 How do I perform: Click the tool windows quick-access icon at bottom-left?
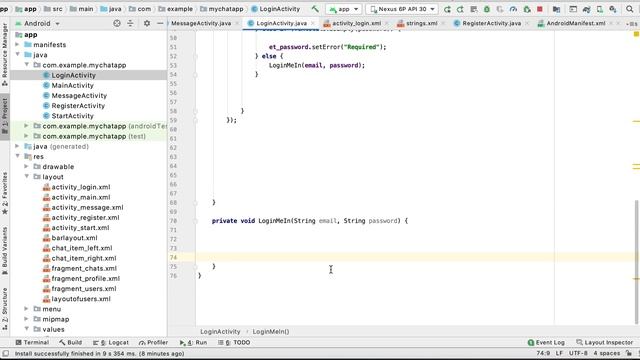pyautogui.click(x=5, y=353)
